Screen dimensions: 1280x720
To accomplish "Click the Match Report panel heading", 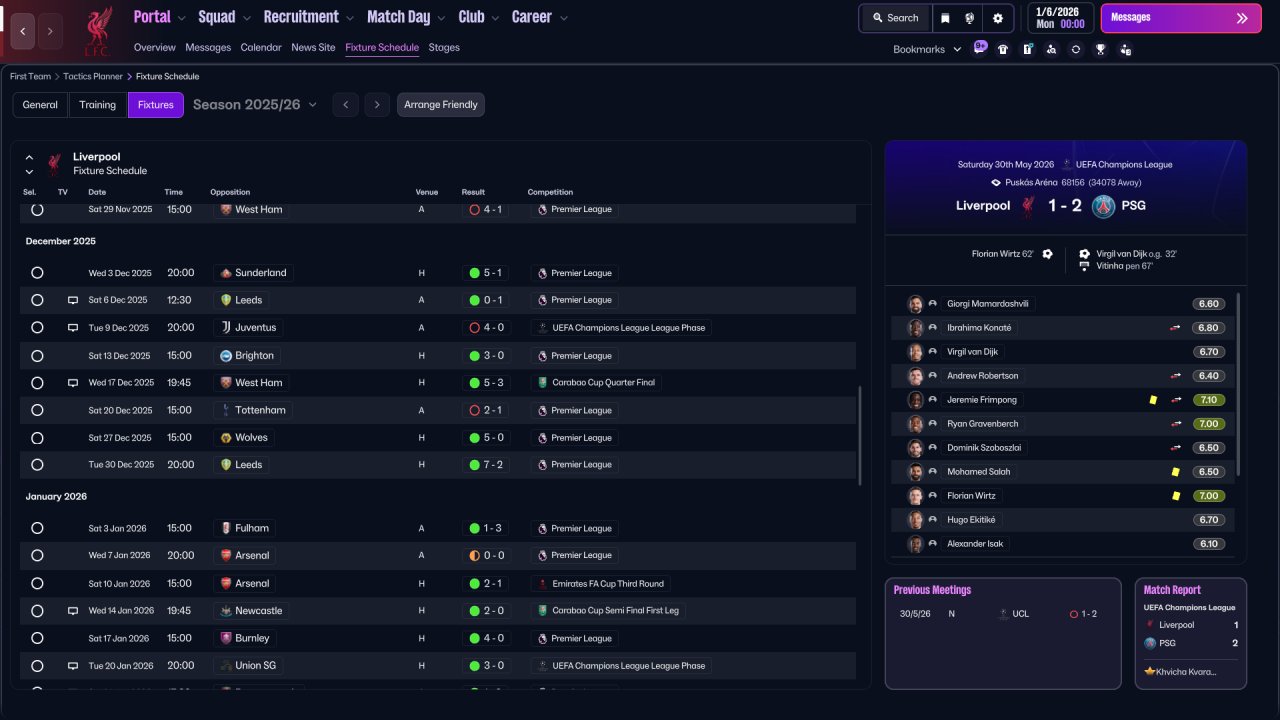I will coord(1172,590).
